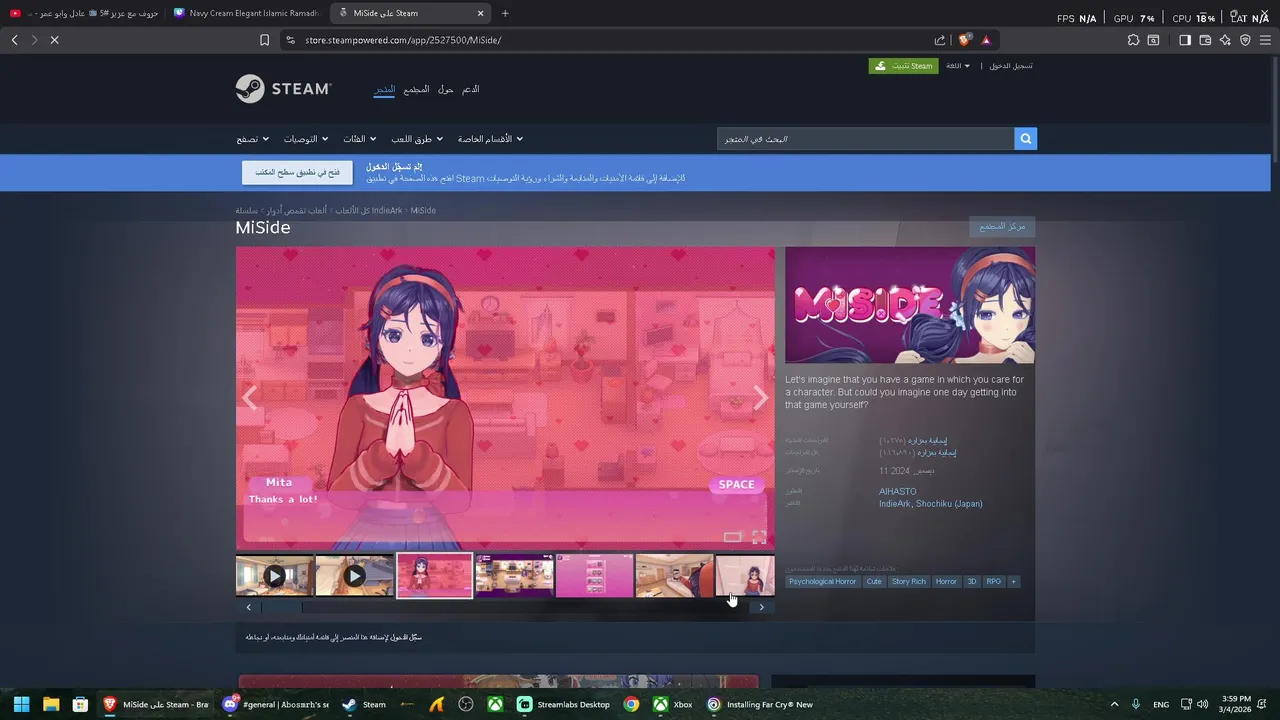Screen dimensions: 1280x720
Task: Show next screenshot with right arrow overlay
Action: 760,398
